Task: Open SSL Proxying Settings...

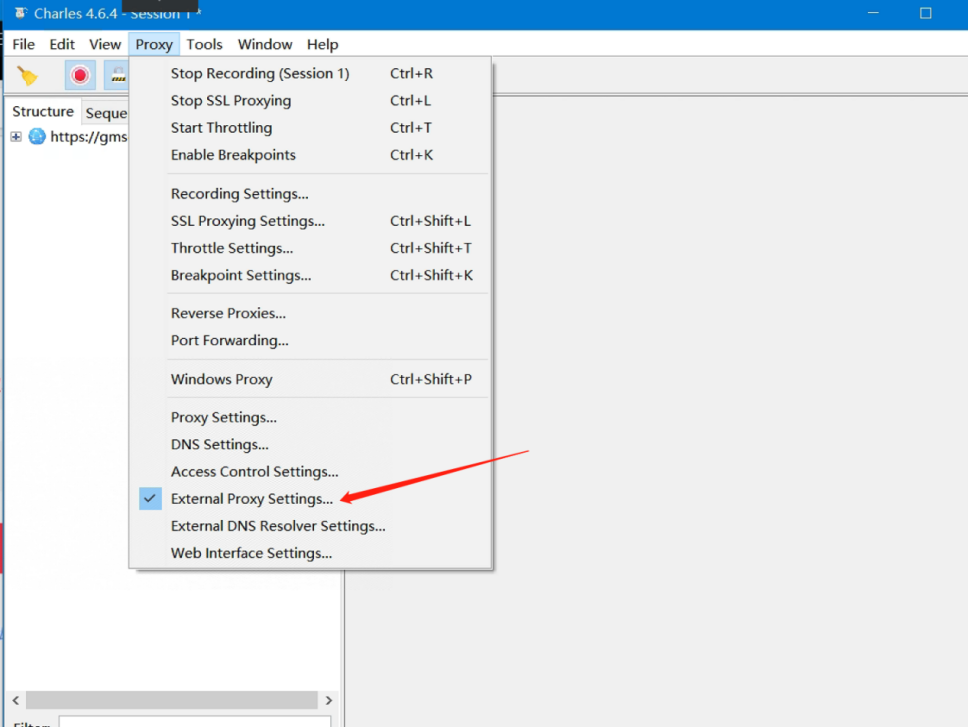Action: (x=310, y=221)
